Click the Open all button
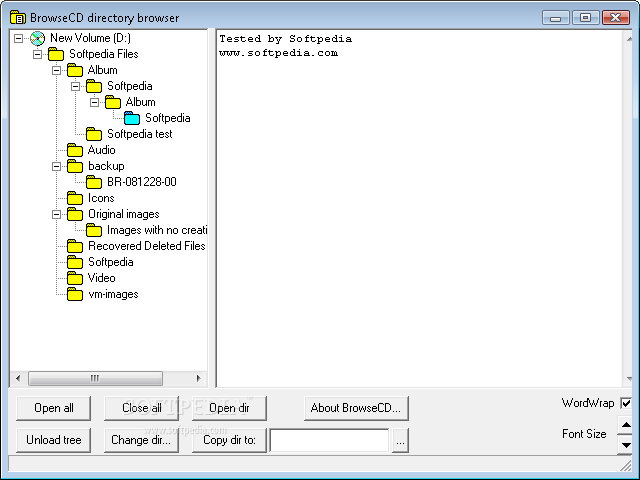640x480 pixels. [x=53, y=408]
